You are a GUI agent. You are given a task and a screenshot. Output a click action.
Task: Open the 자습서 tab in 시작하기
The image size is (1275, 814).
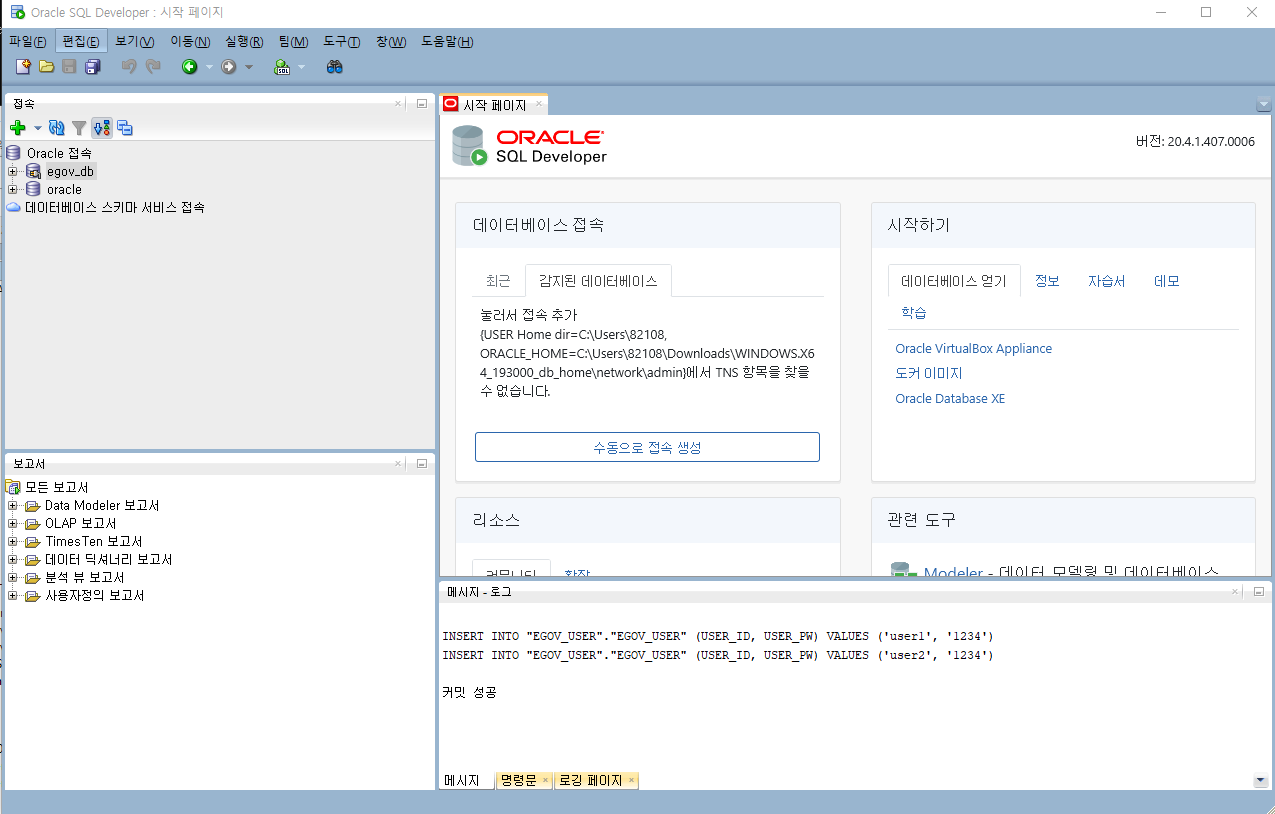tap(1107, 281)
